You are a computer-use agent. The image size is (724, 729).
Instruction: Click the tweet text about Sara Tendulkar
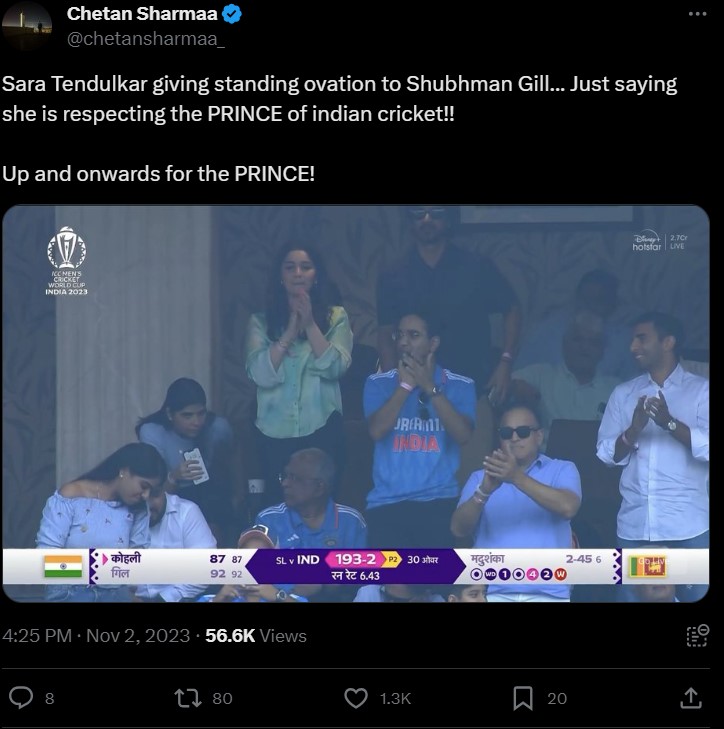pos(340,99)
